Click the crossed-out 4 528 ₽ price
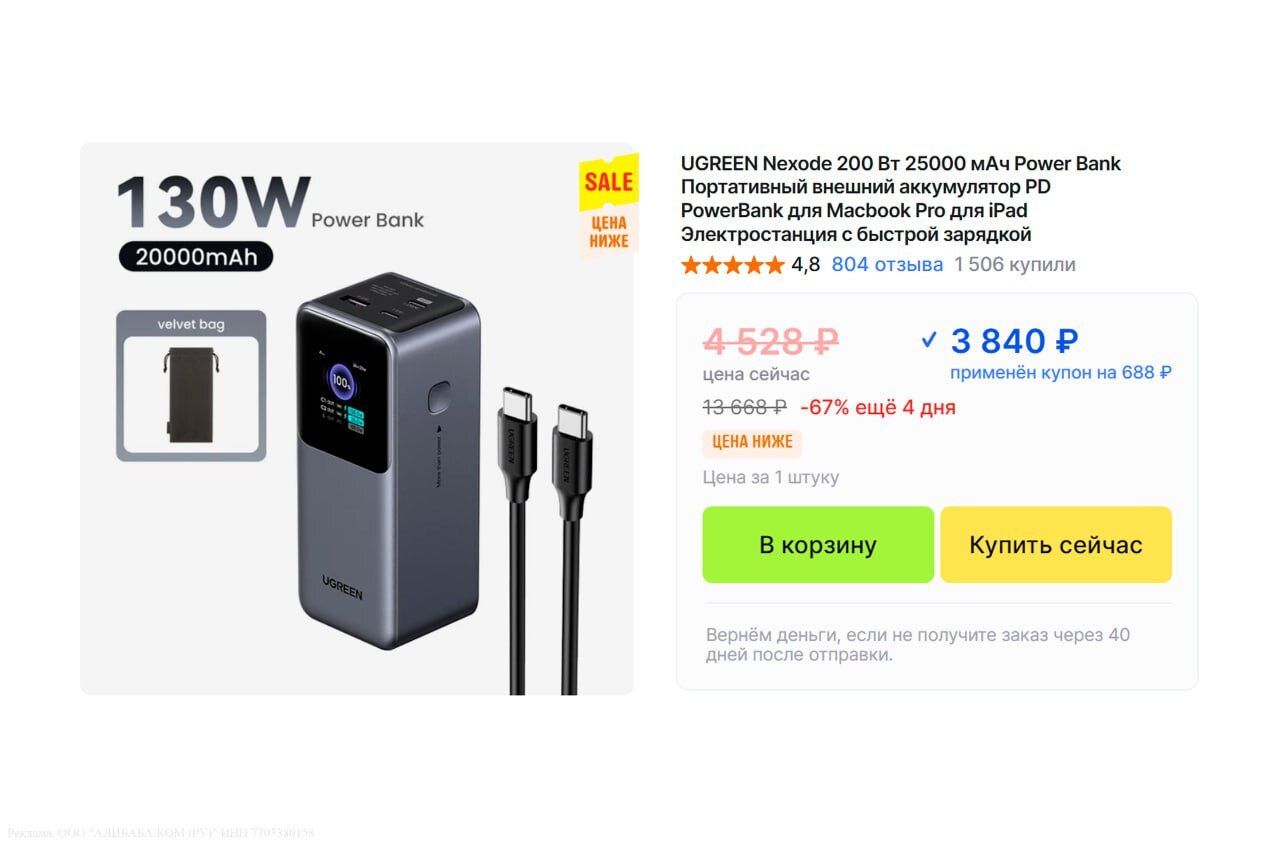Image resolution: width=1280 pixels, height=844 pixels. (x=771, y=342)
